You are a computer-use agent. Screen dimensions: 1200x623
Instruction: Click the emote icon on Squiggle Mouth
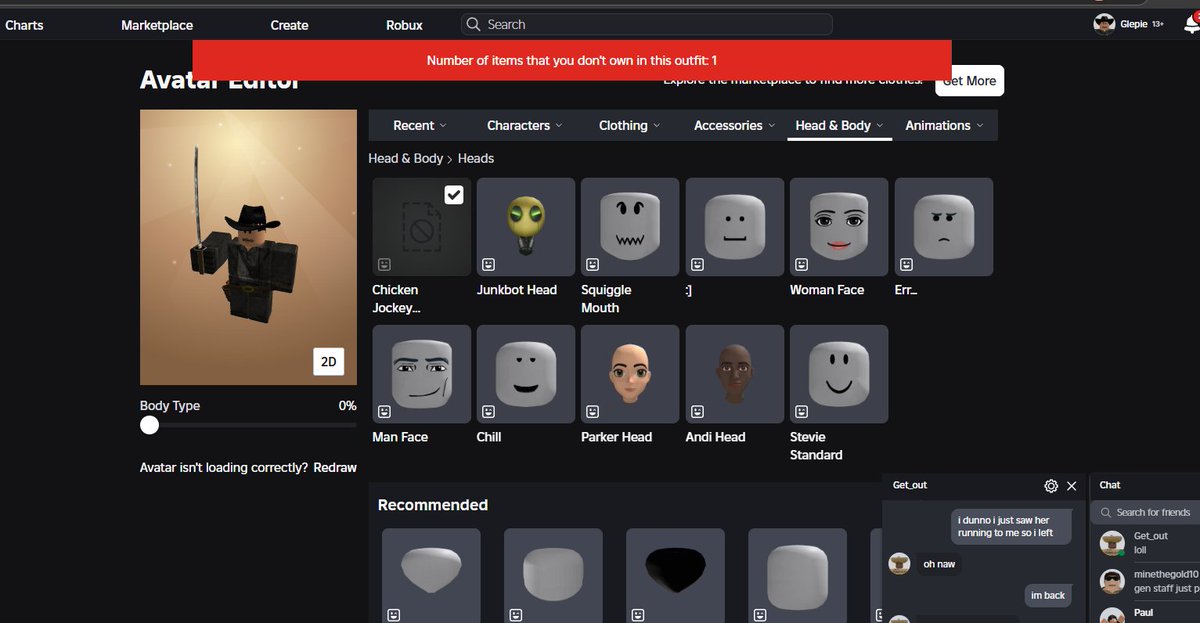(593, 264)
